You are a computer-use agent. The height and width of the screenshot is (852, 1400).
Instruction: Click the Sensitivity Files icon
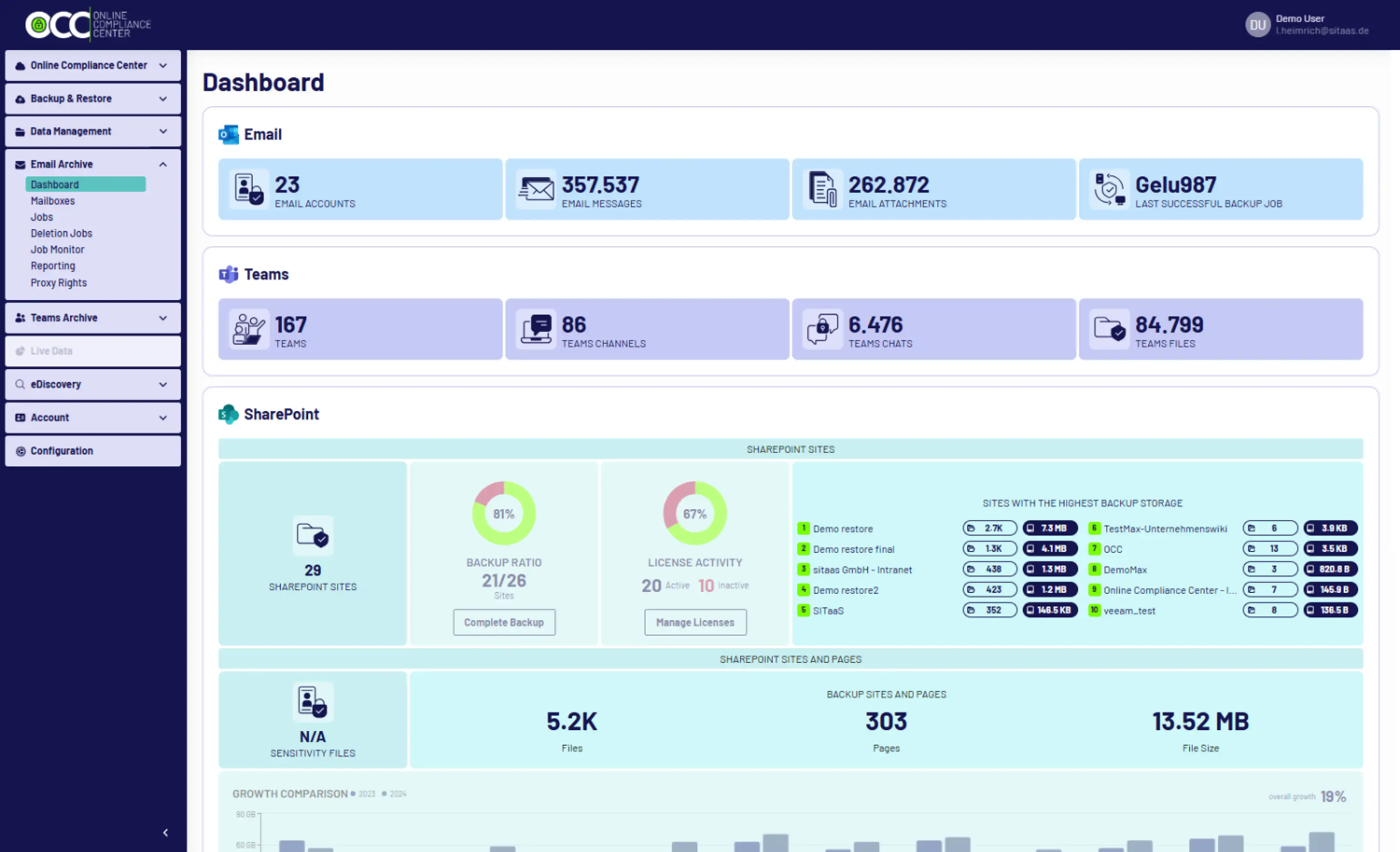pyautogui.click(x=313, y=702)
